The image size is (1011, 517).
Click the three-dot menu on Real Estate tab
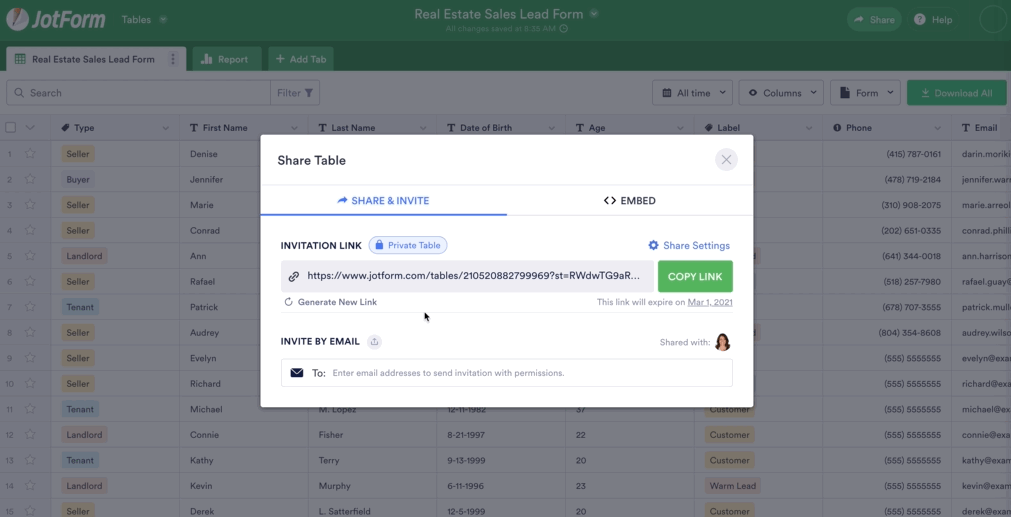[x=173, y=59]
